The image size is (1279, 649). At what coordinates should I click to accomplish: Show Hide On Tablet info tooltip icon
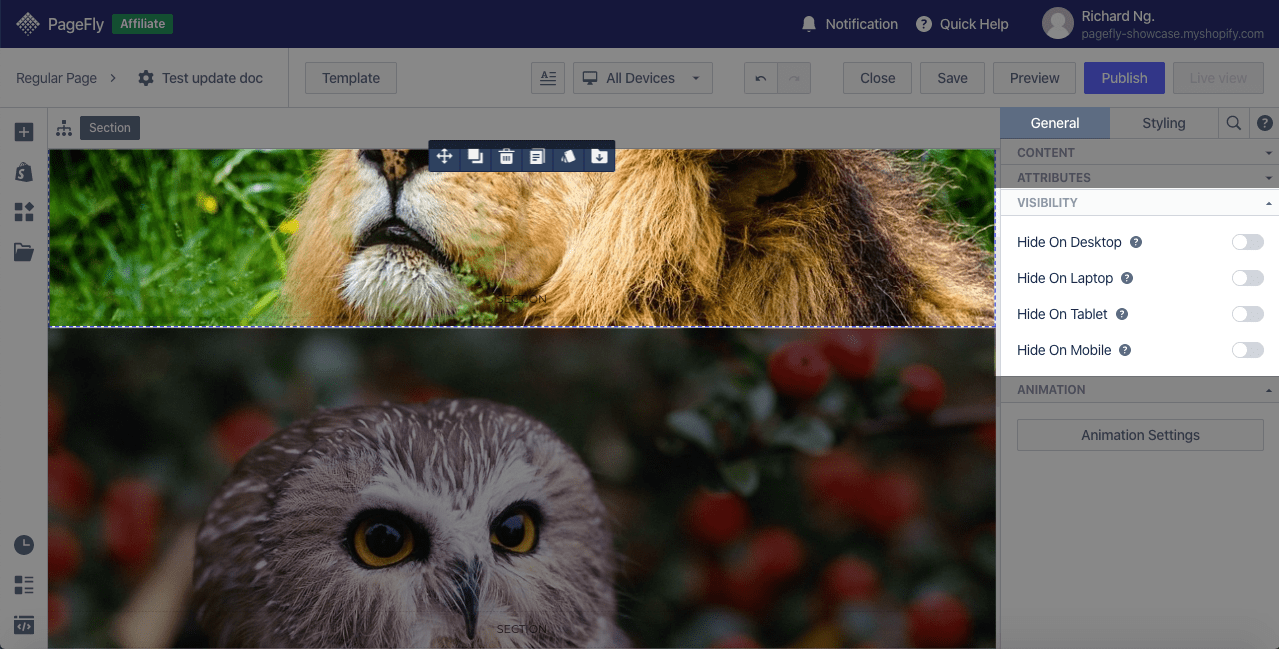coord(1122,314)
